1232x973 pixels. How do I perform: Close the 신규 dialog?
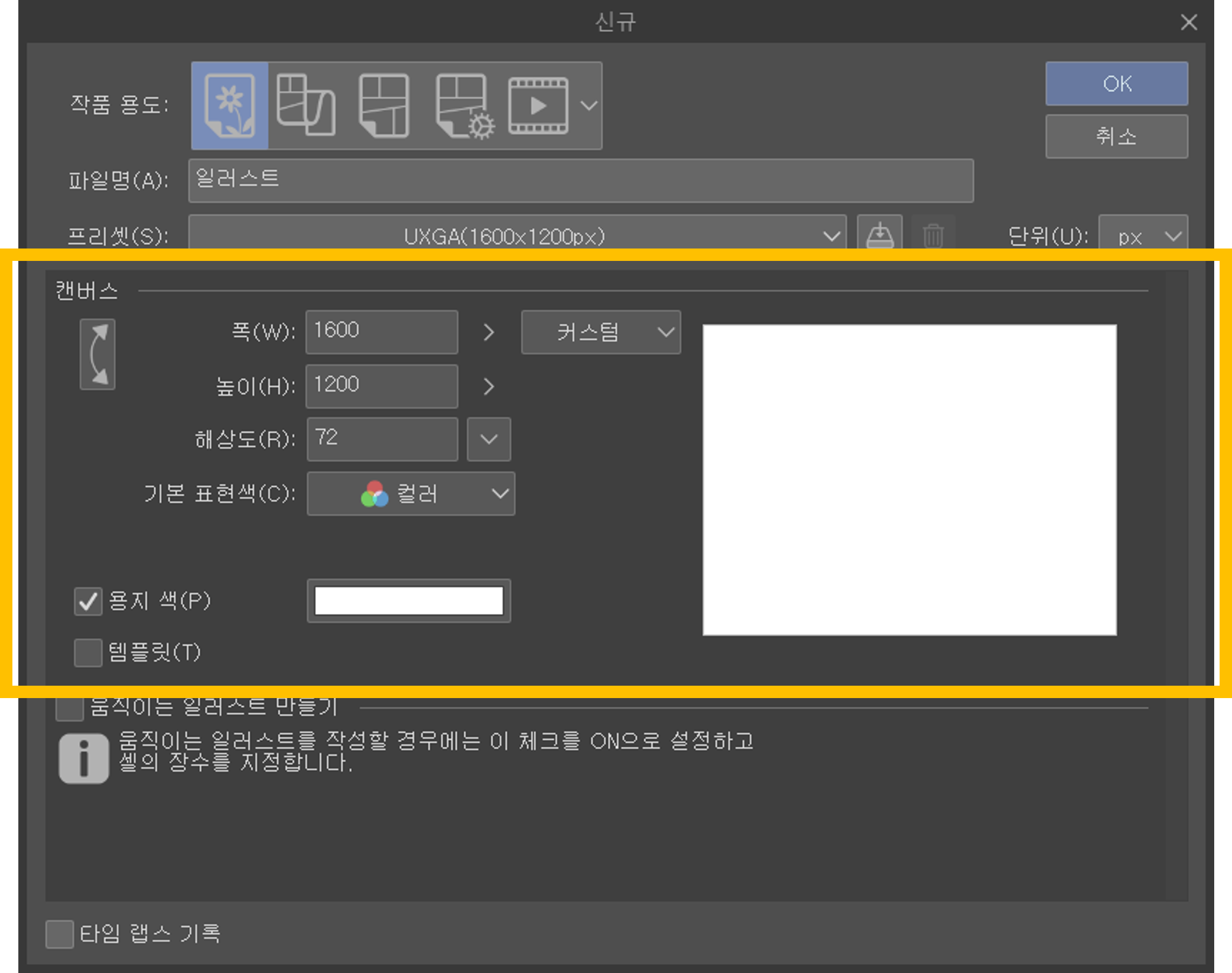click(1189, 22)
